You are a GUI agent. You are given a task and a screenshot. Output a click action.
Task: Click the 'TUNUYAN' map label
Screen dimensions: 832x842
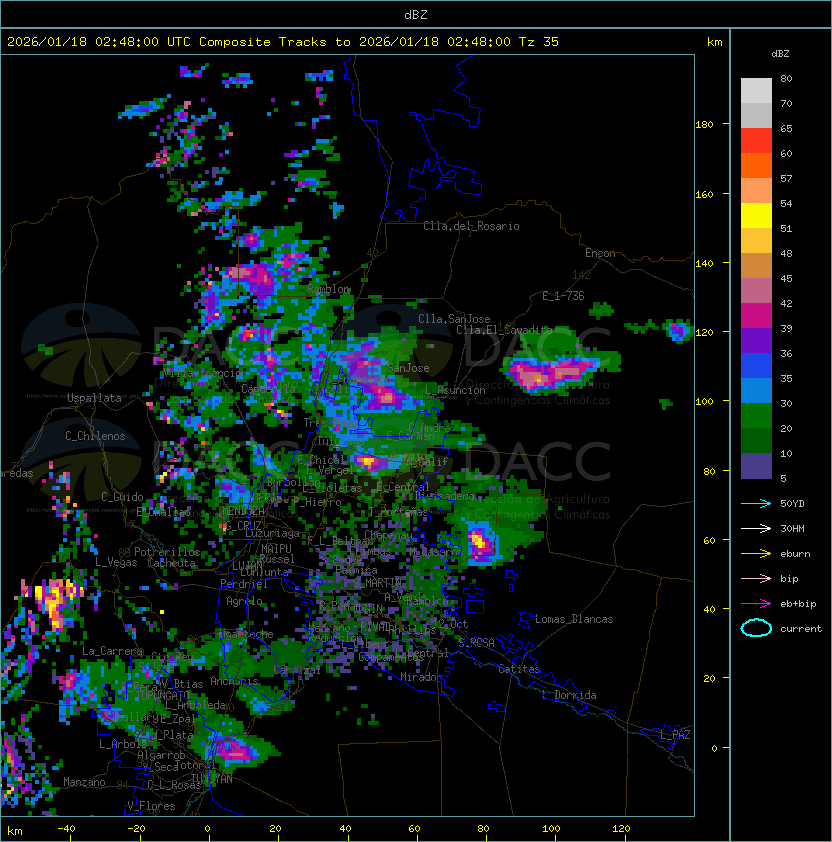212,779
